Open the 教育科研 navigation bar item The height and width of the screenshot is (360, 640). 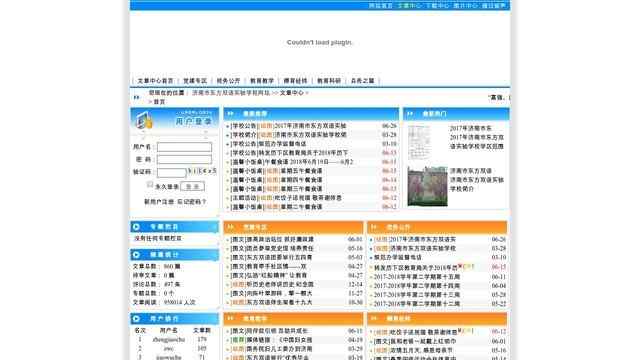329,81
